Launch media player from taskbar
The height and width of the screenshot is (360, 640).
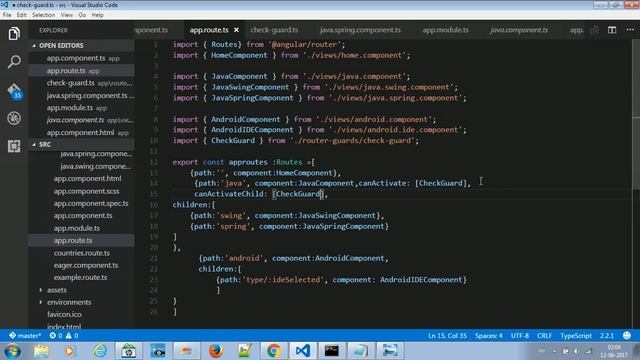tap(69, 351)
